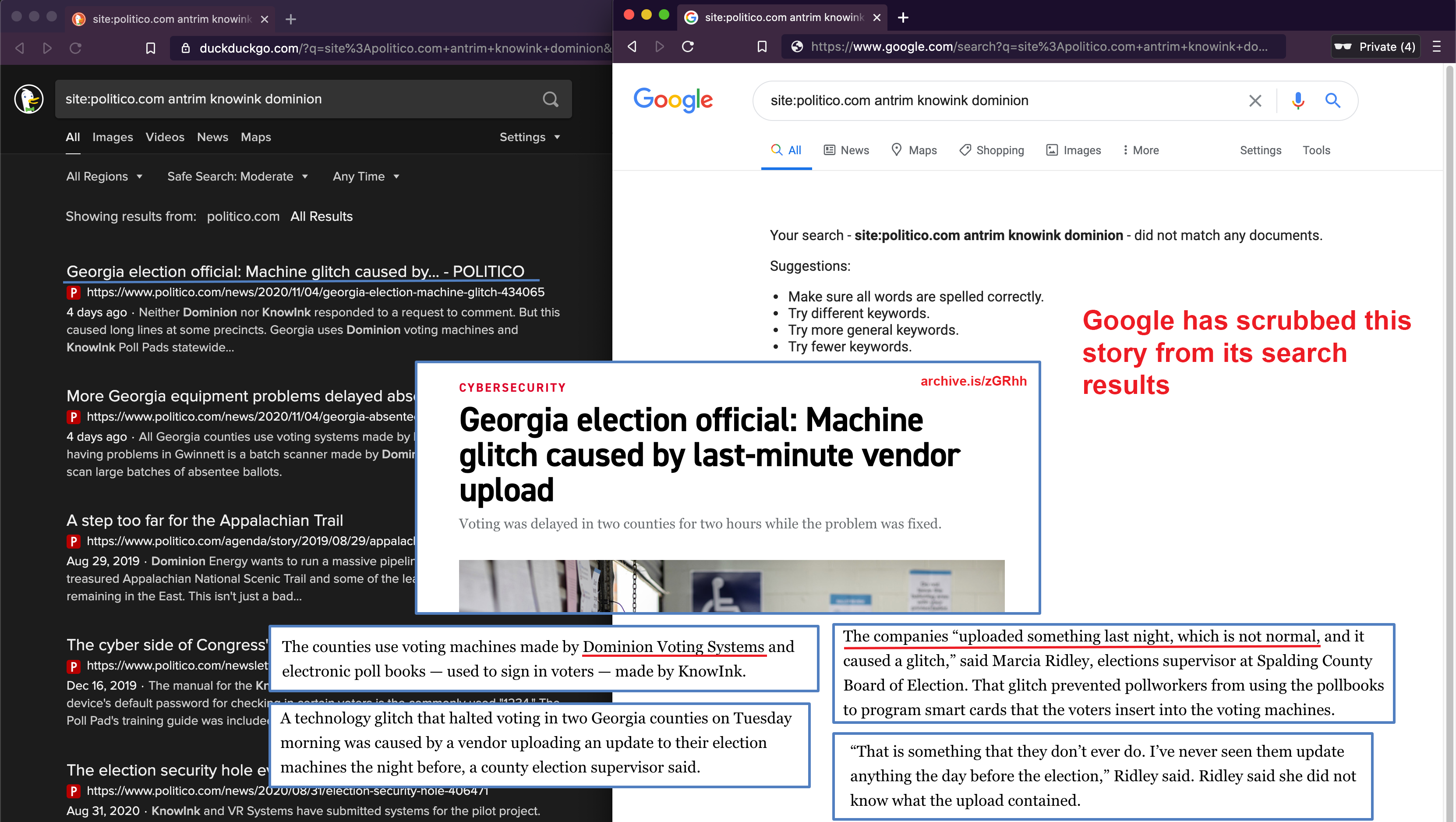Click Politico favicon beside appalachian story URL
Screen dimensions: 1456x822
[x=73, y=541]
